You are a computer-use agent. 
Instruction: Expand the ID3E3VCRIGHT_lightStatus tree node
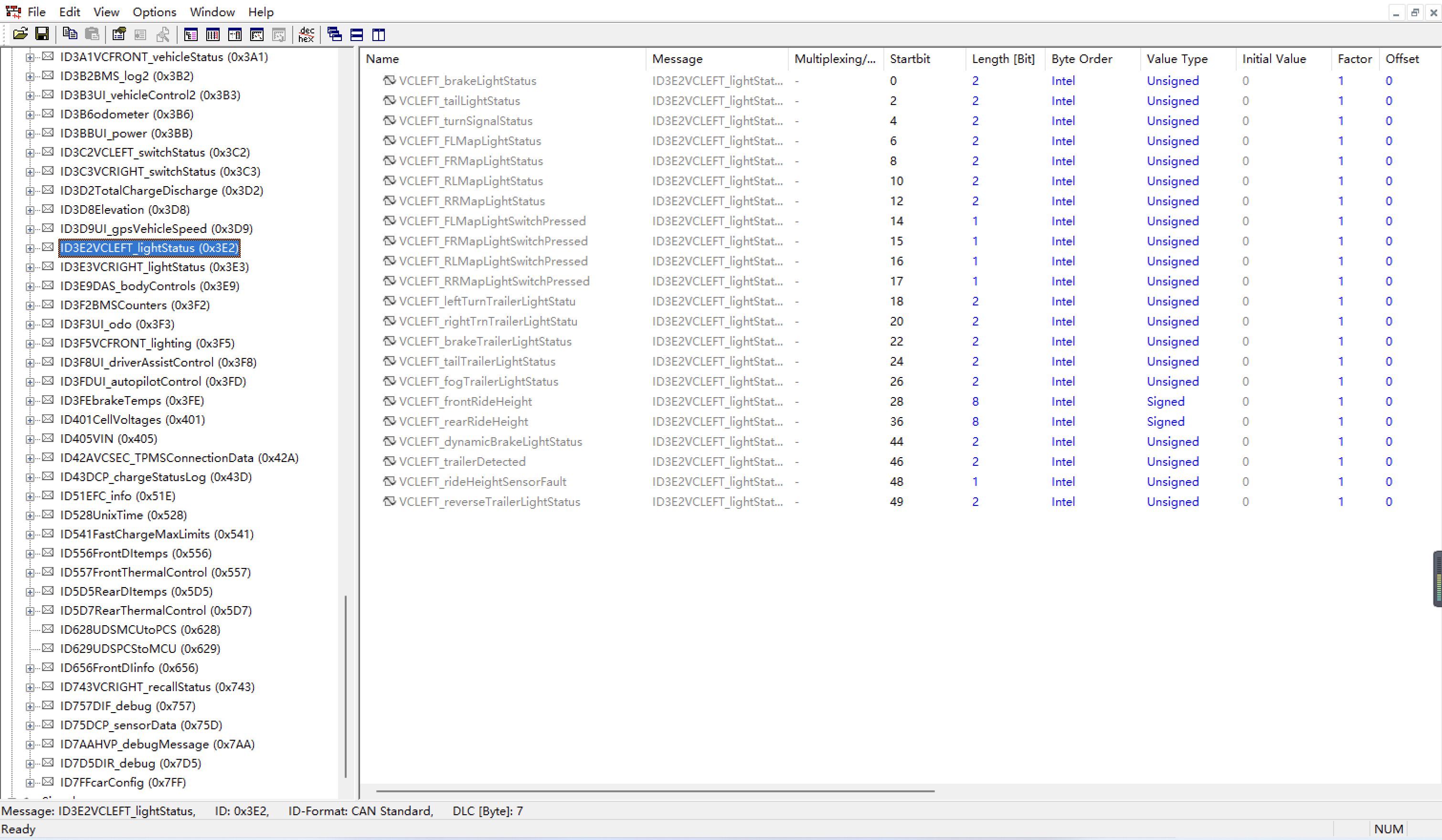[x=30, y=267]
